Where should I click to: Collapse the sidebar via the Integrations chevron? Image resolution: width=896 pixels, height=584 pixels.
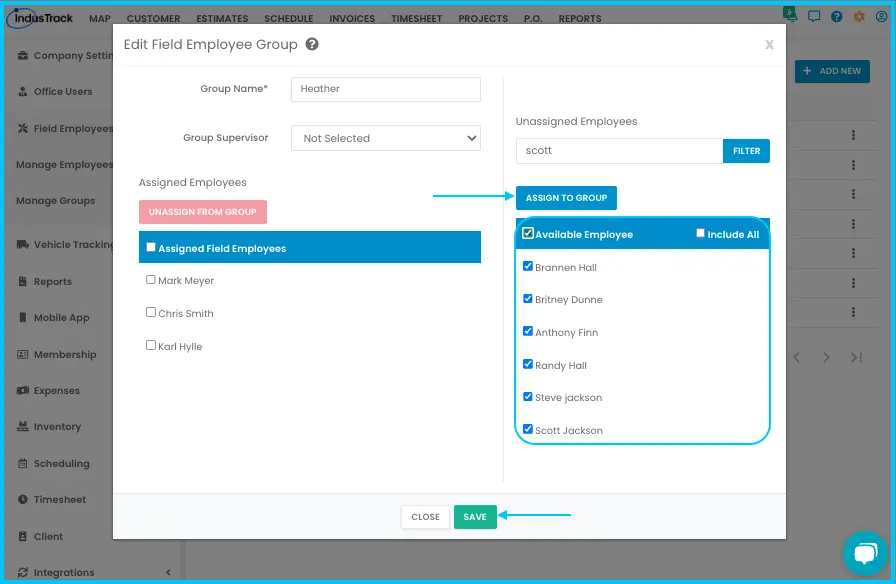tap(168, 573)
